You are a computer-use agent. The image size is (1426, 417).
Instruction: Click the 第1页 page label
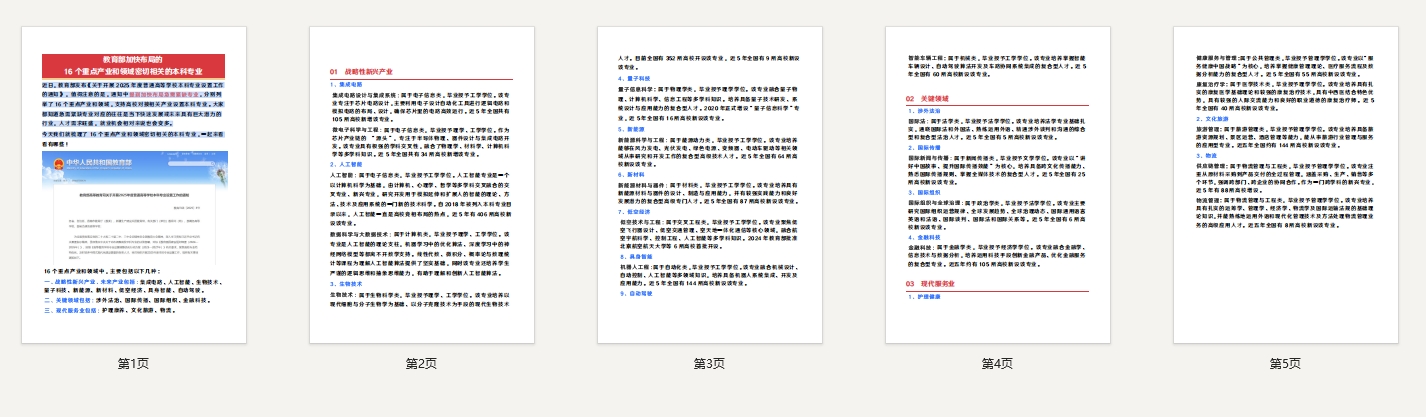[x=134, y=363]
